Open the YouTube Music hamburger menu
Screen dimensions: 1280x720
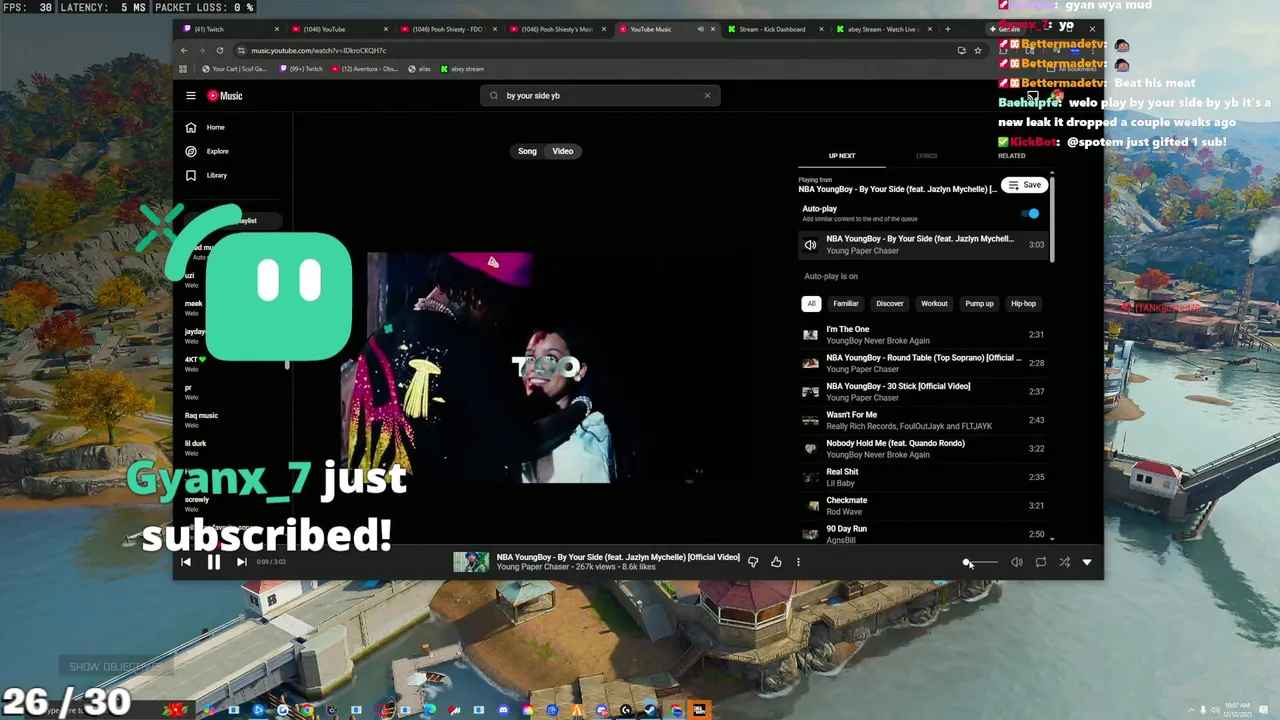(190, 96)
